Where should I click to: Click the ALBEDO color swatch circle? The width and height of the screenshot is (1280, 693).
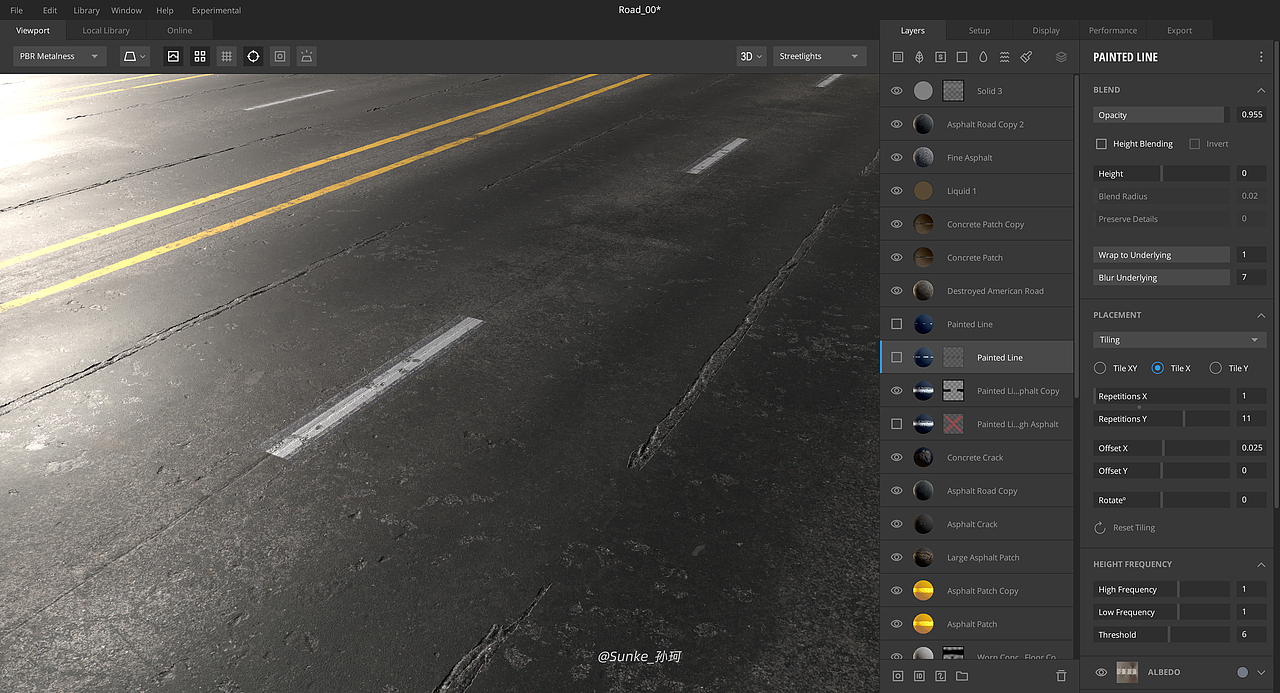tap(1242, 672)
